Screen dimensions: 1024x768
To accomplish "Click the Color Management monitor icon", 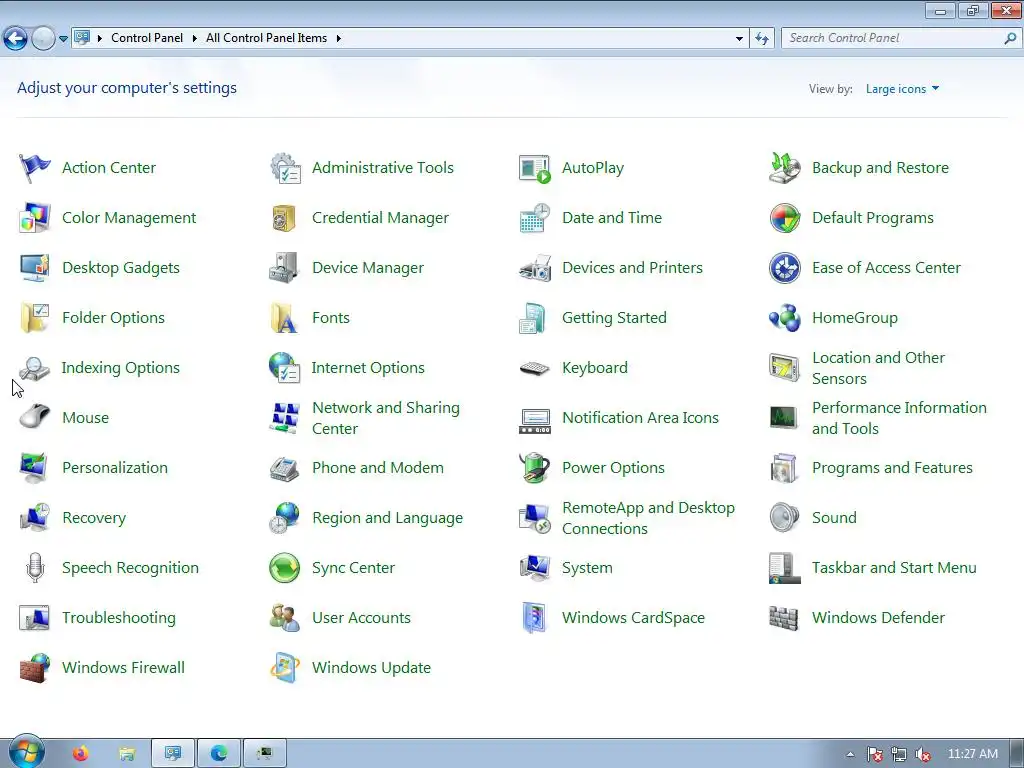I will click(35, 218).
